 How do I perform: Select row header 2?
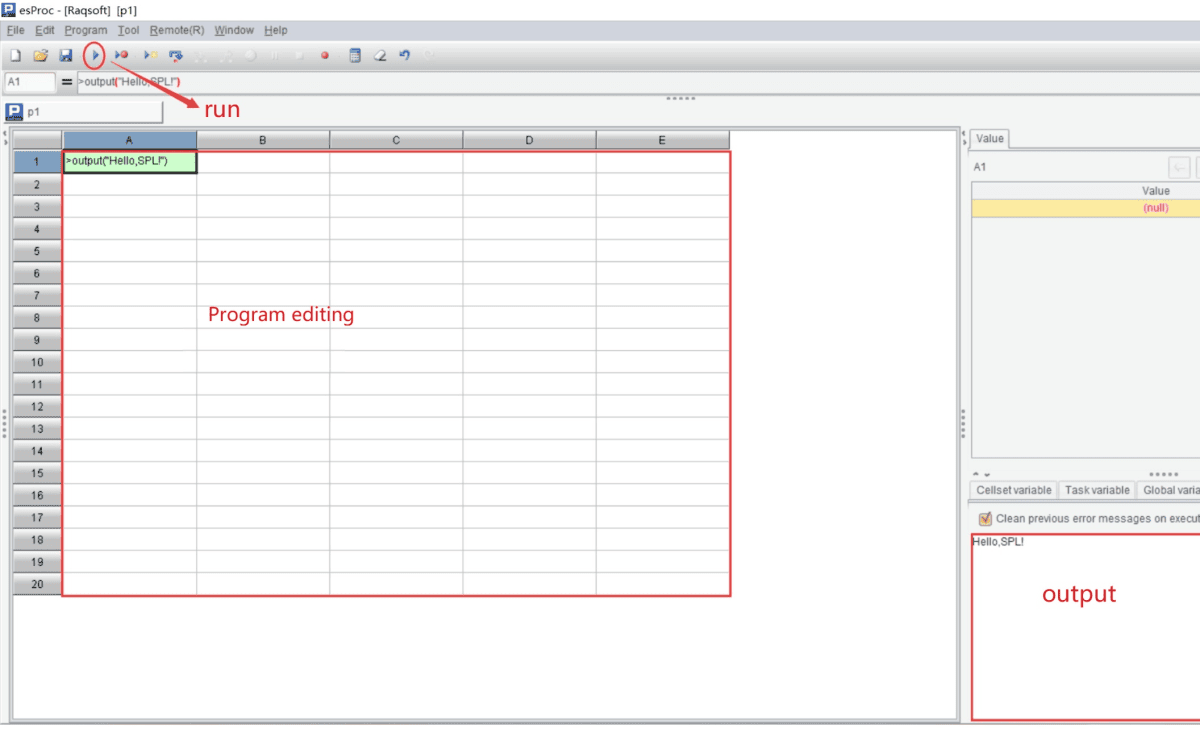click(37, 185)
